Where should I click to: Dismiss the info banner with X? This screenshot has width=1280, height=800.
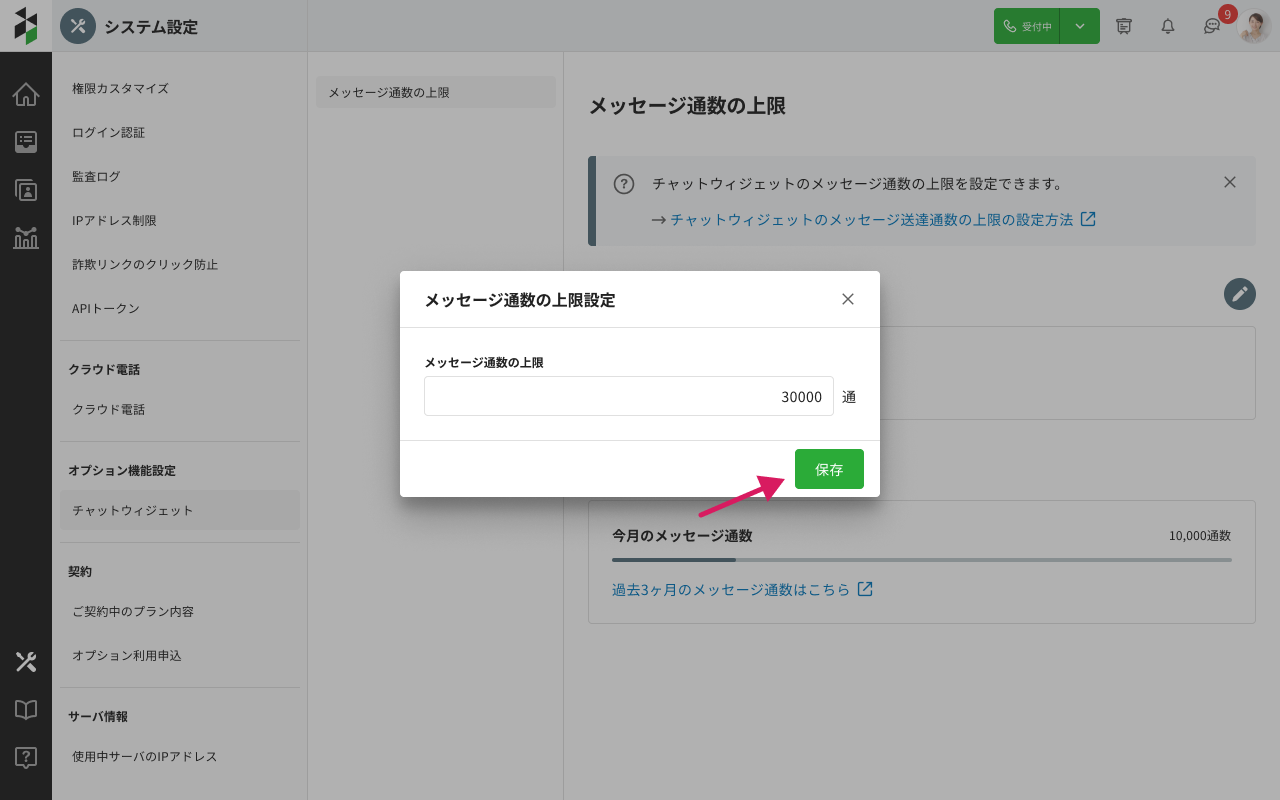click(1230, 182)
